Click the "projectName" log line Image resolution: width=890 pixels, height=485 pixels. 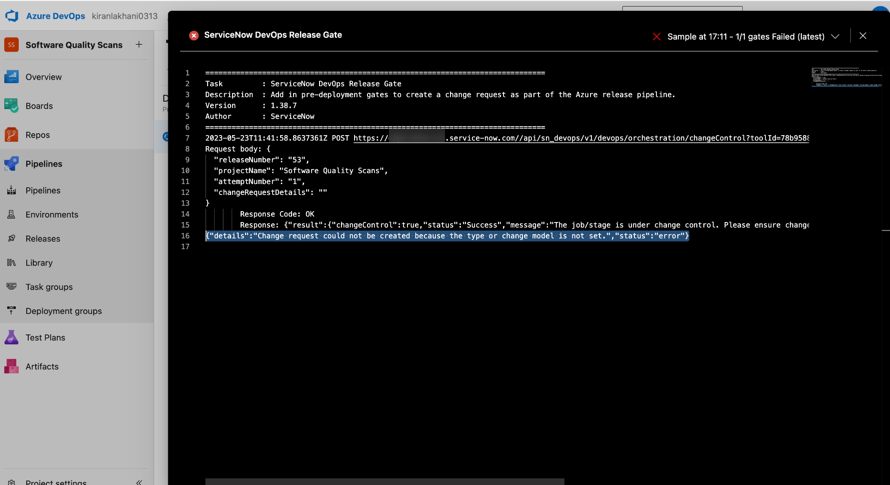(x=301, y=170)
